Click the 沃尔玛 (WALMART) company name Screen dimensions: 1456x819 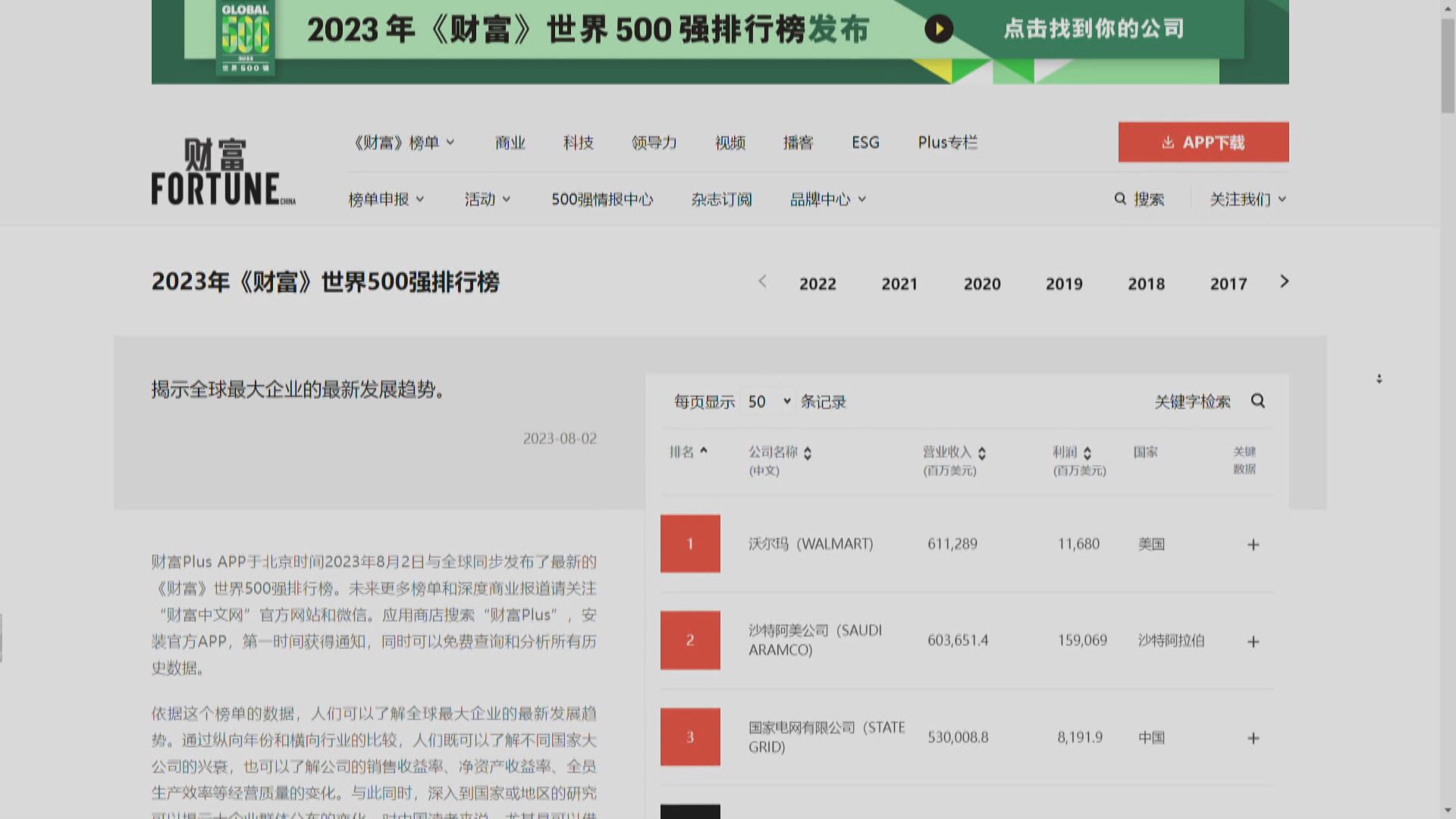pos(811,544)
